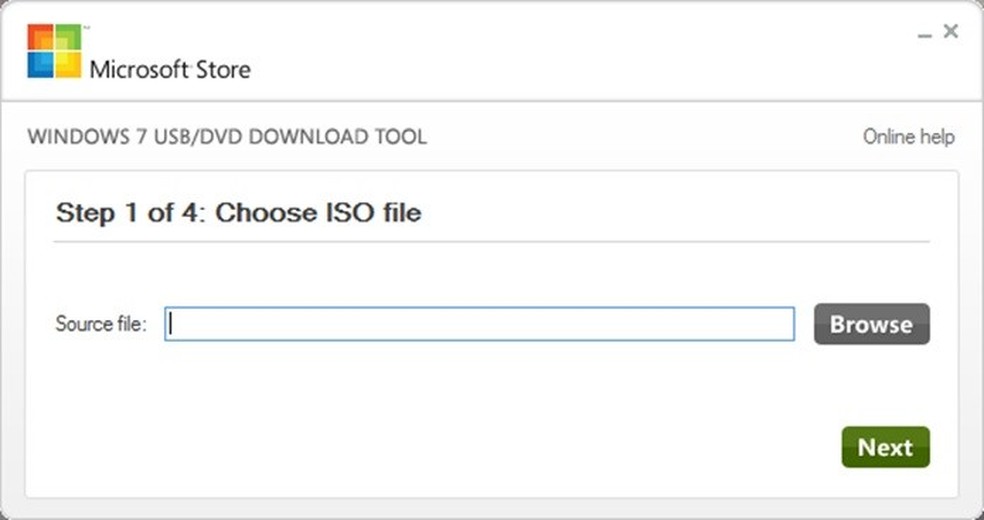Close the download tool with the X
The width and height of the screenshot is (984, 520).
(x=951, y=31)
